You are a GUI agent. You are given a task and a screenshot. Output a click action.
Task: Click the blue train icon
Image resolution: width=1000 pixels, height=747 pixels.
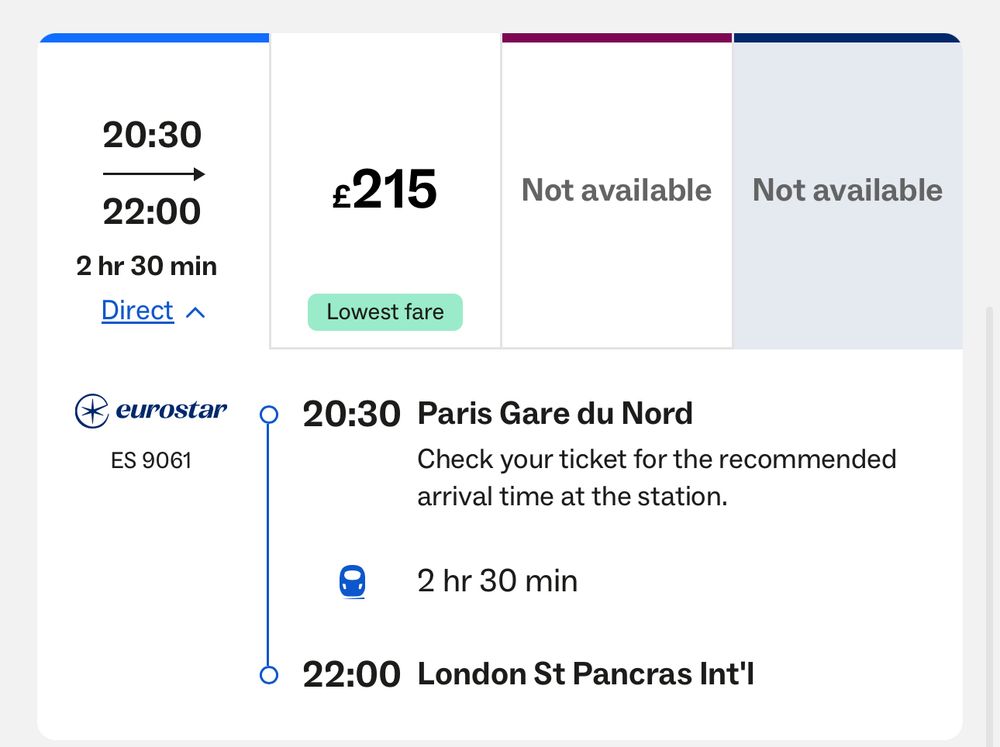352,581
